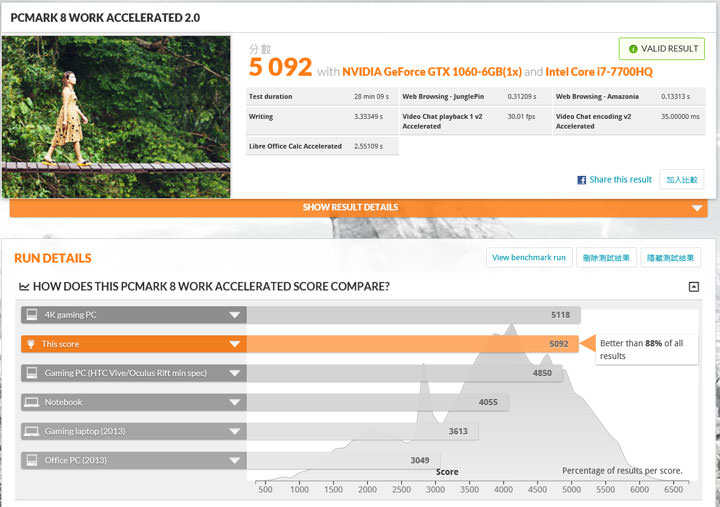The image size is (720, 507).
Task: Click the lightbulb icon beside This score
Action: (x=32, y=344)
